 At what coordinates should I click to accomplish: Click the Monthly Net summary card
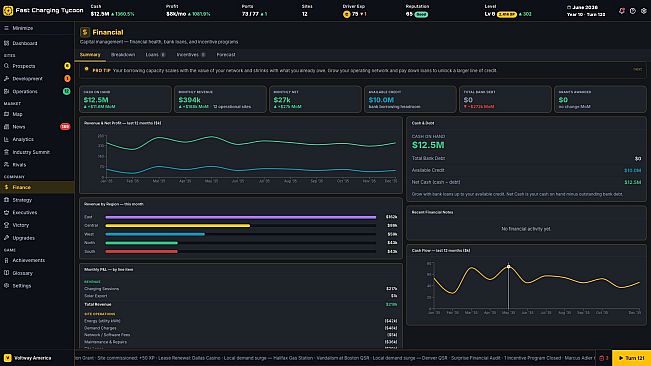point(316,99)
